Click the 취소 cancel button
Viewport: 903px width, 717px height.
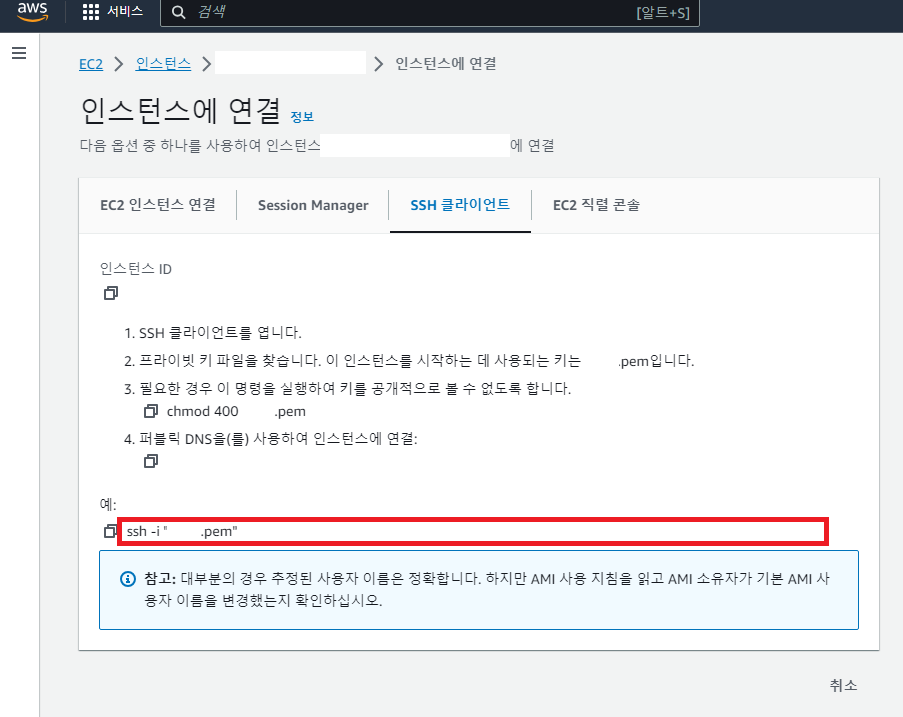(843, 685)
